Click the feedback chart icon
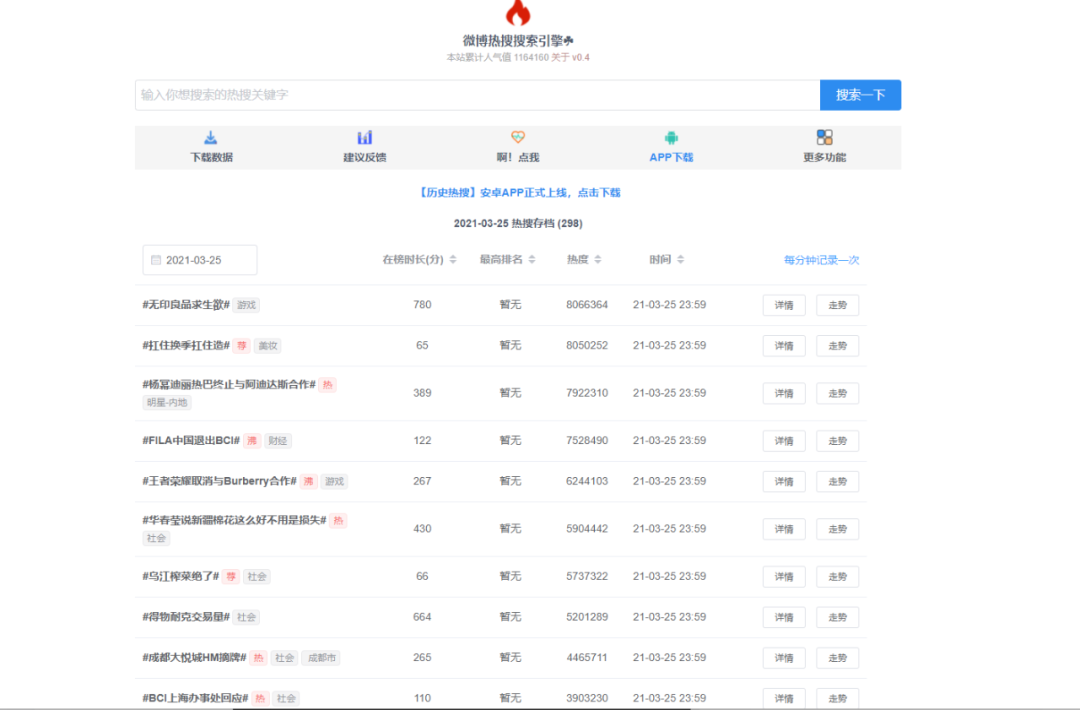Screen dimensions: 1080x710 pyautogui.click(x=364, y=138)
